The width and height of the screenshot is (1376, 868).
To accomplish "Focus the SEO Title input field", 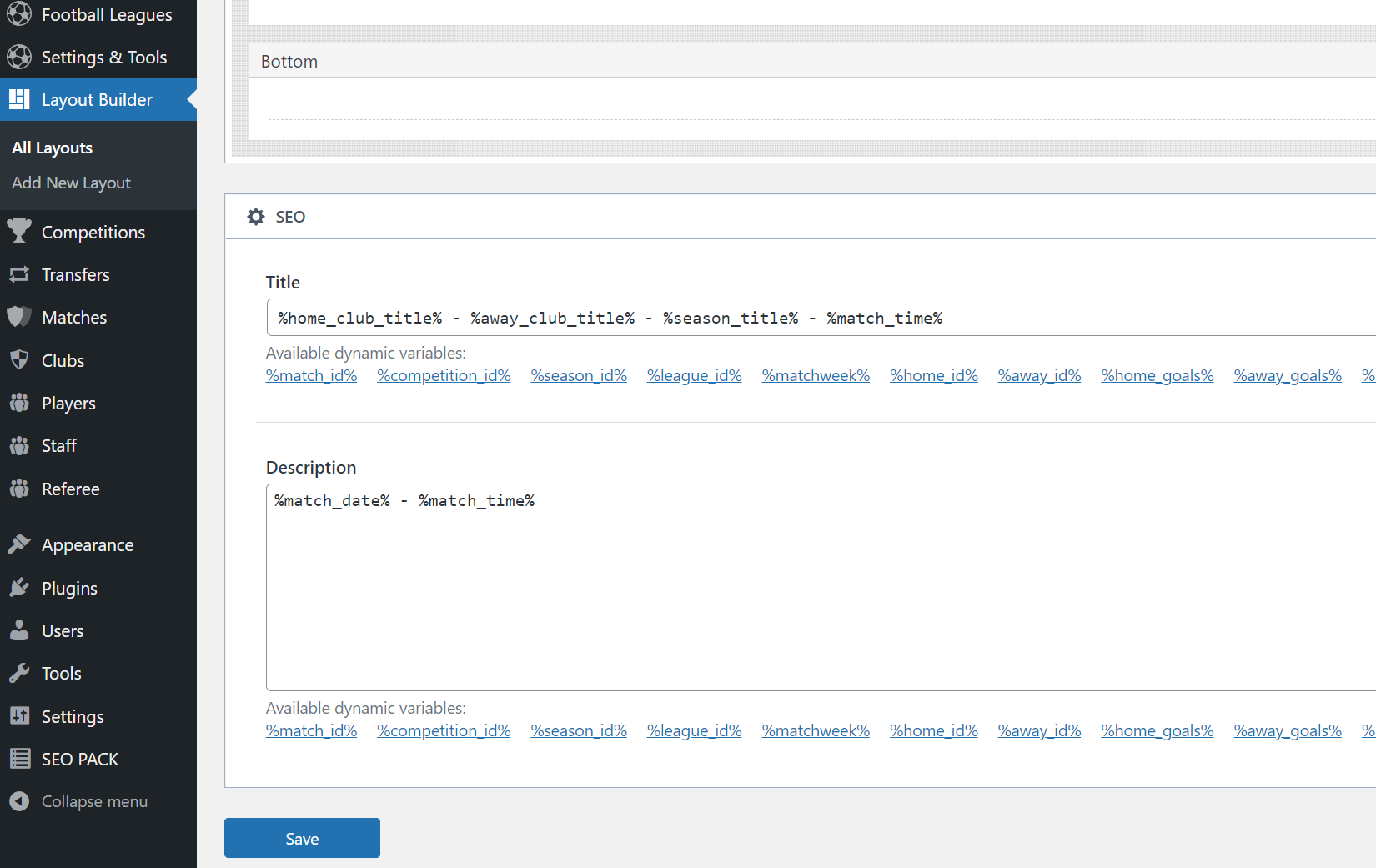I will click(x=821, y=318).
